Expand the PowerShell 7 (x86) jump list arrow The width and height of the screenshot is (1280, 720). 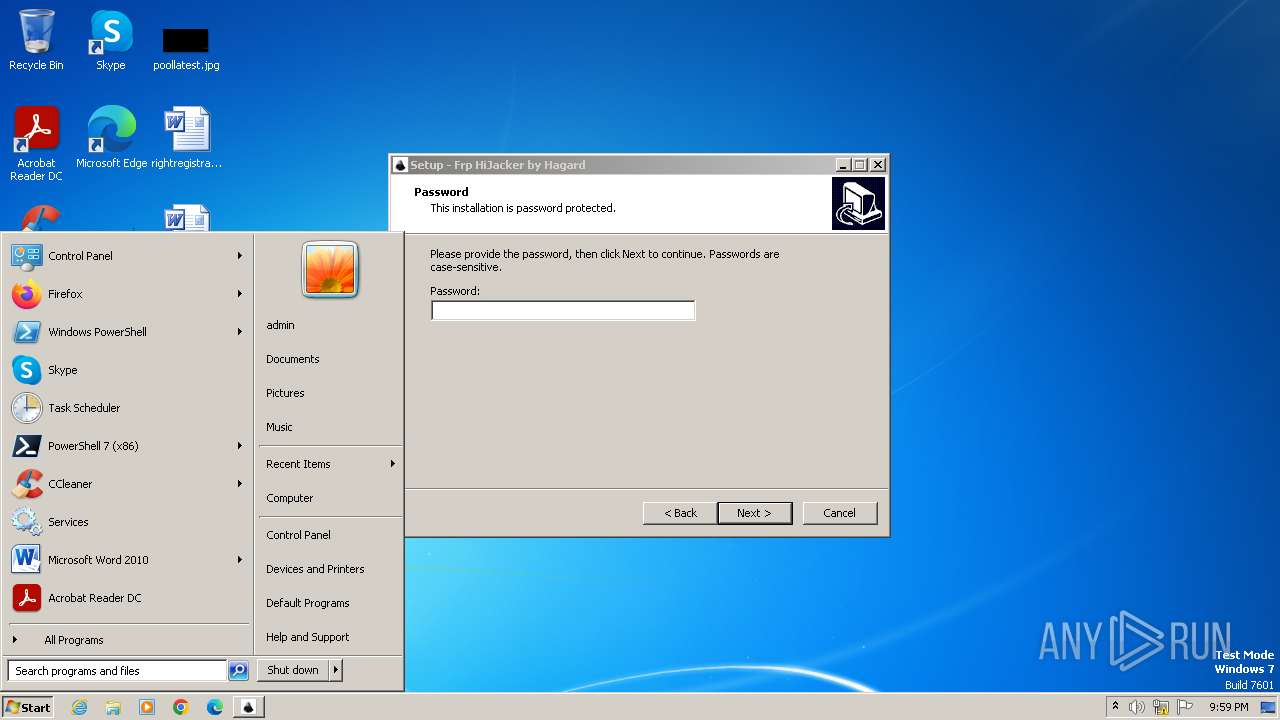coord(240,446)
